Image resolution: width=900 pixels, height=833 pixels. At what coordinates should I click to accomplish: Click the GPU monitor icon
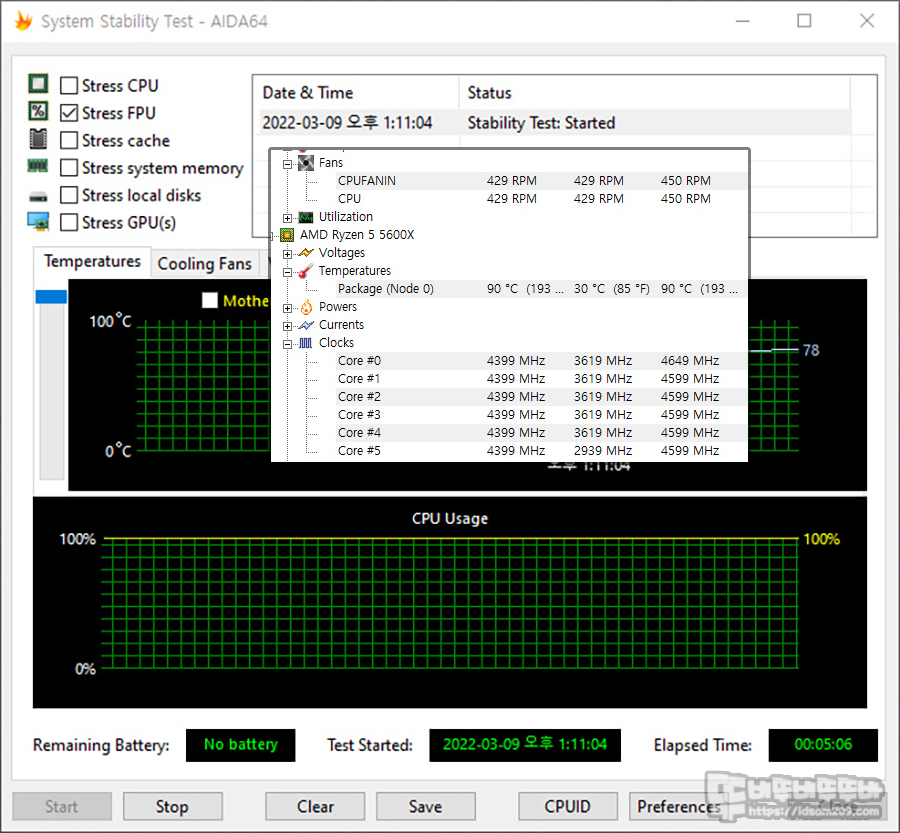point(38,222)
